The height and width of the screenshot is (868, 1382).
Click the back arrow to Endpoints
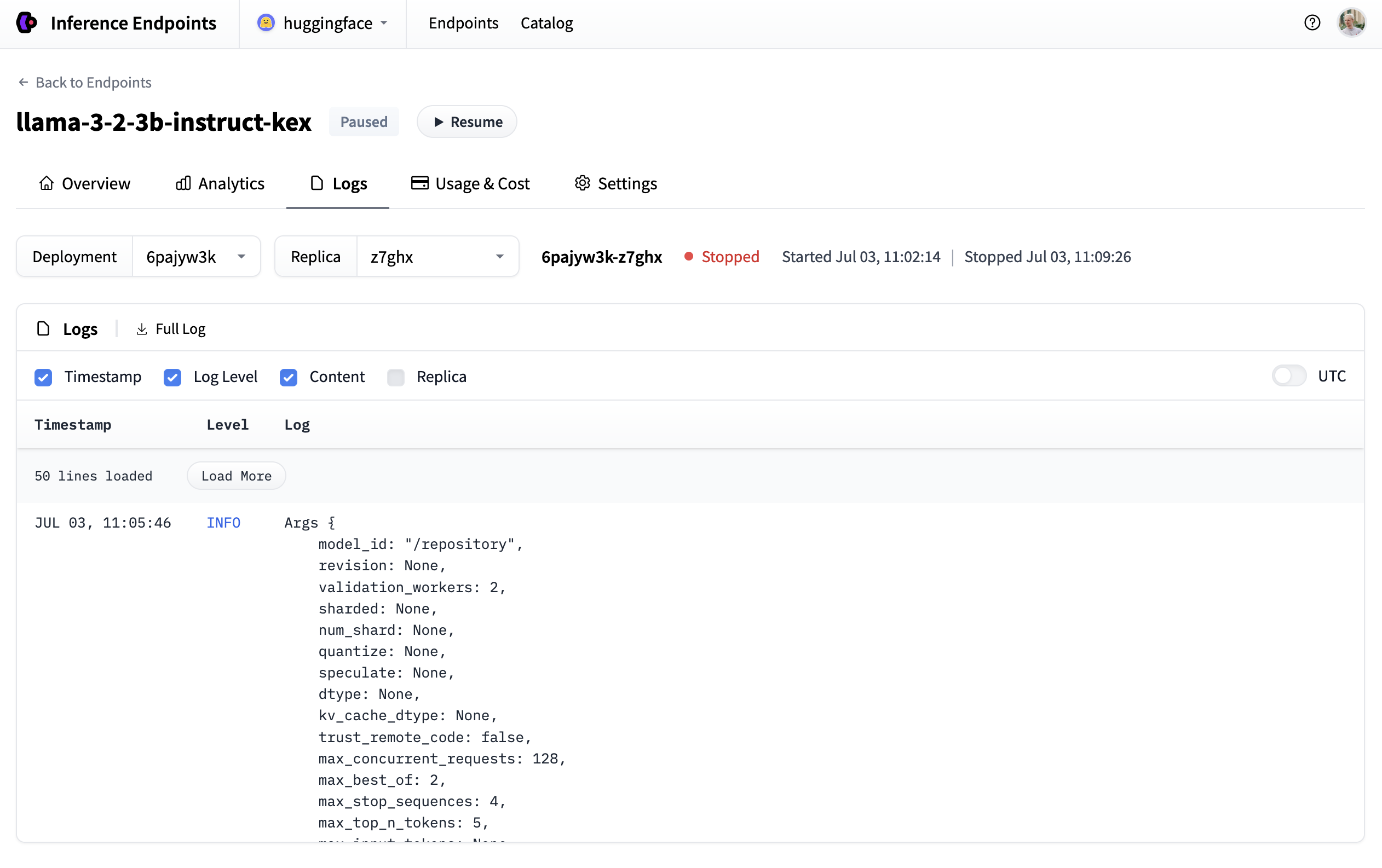23,83
